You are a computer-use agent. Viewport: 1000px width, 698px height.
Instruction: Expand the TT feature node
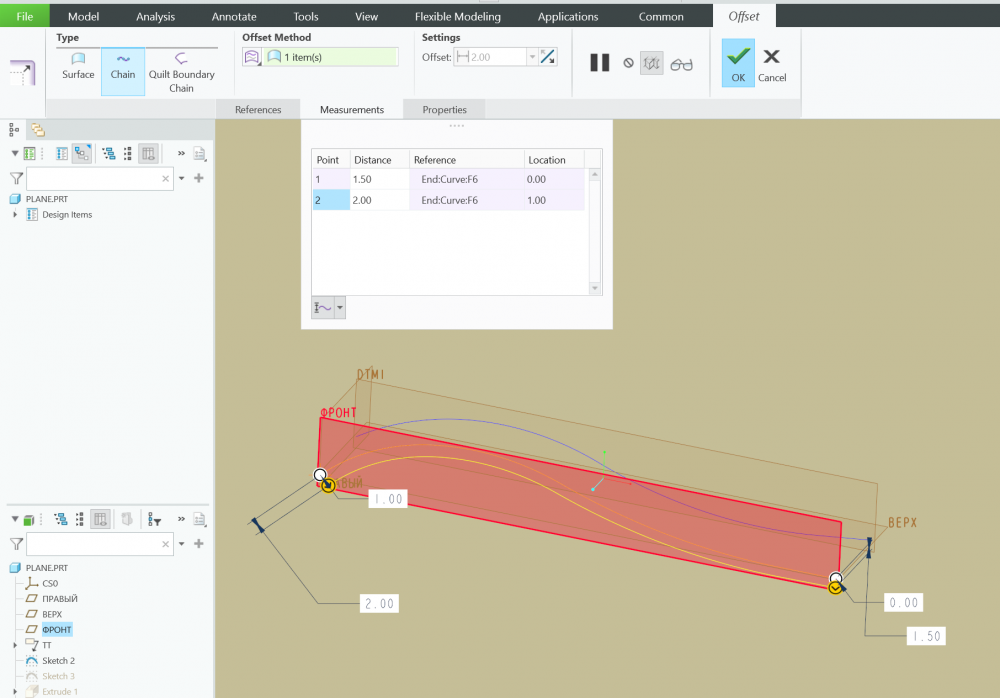(15, 645)
